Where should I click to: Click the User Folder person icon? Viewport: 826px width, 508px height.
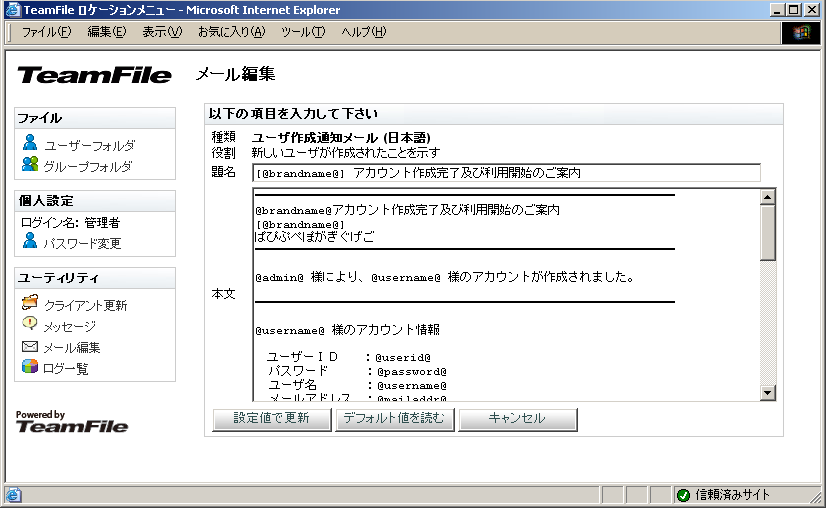[30, 144]
